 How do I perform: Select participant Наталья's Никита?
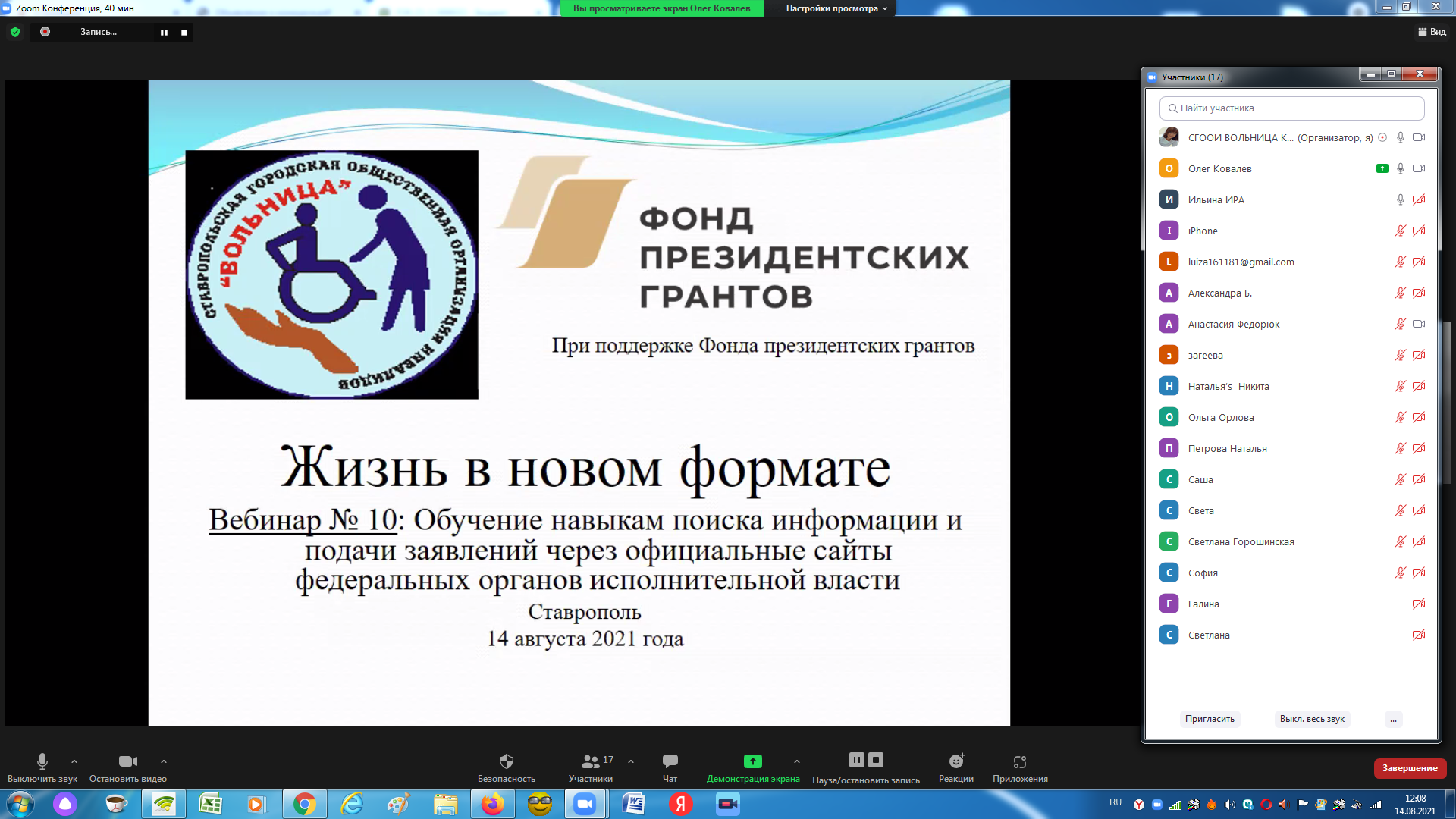(x=1291, y=386)
